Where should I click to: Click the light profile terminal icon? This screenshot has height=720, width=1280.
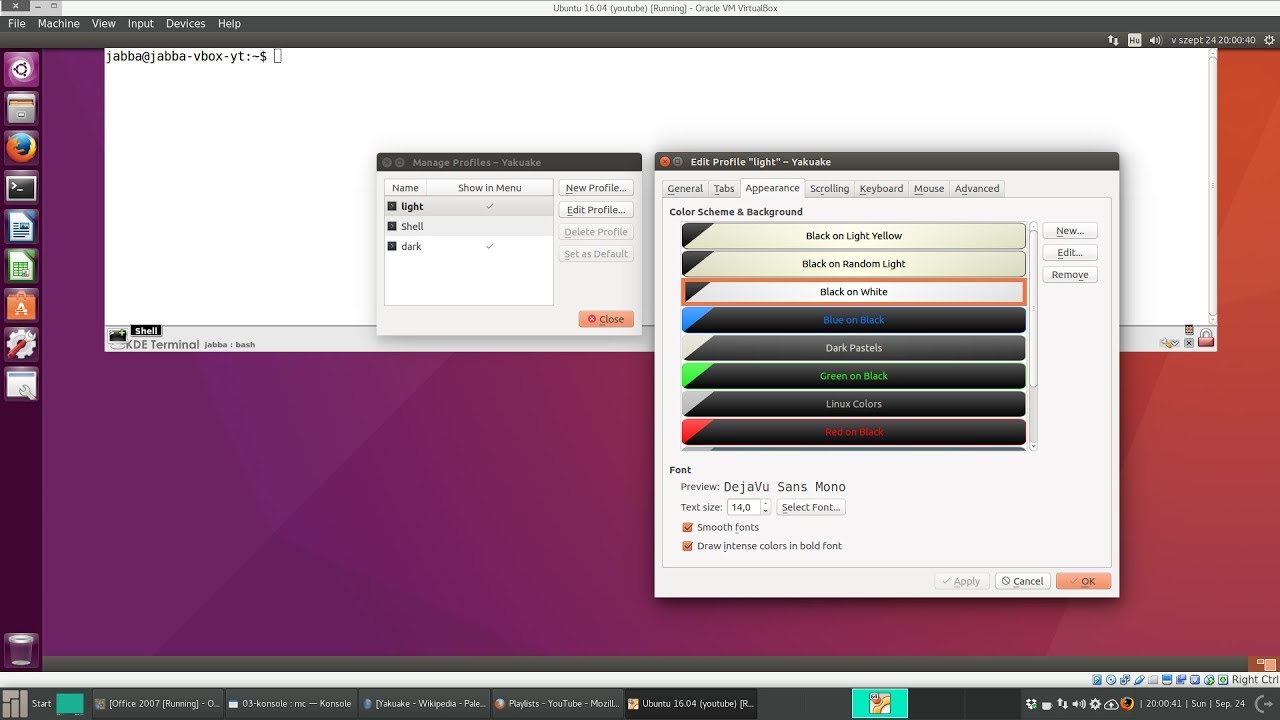pyautogui.click(x=392, y=206)
